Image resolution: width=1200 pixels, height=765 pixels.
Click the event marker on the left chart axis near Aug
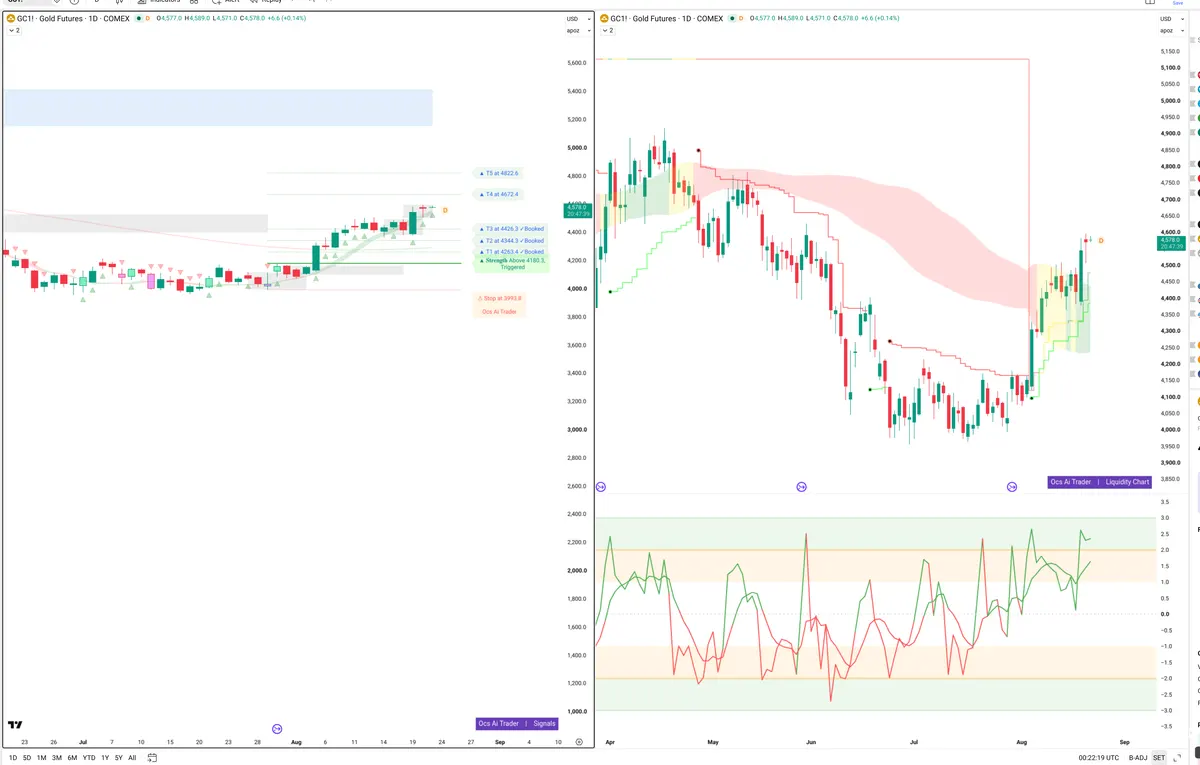[x=277, y=729]
